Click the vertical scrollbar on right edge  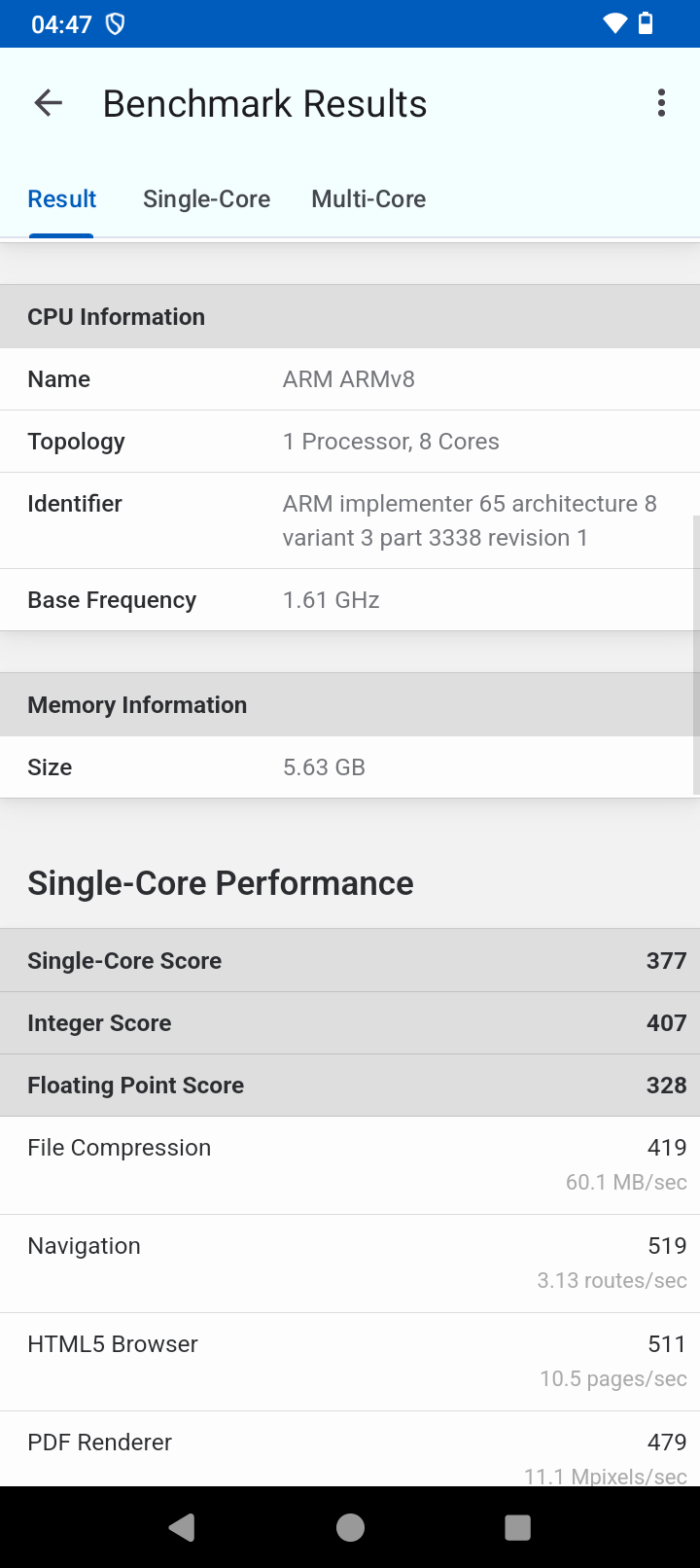[695, 654]
